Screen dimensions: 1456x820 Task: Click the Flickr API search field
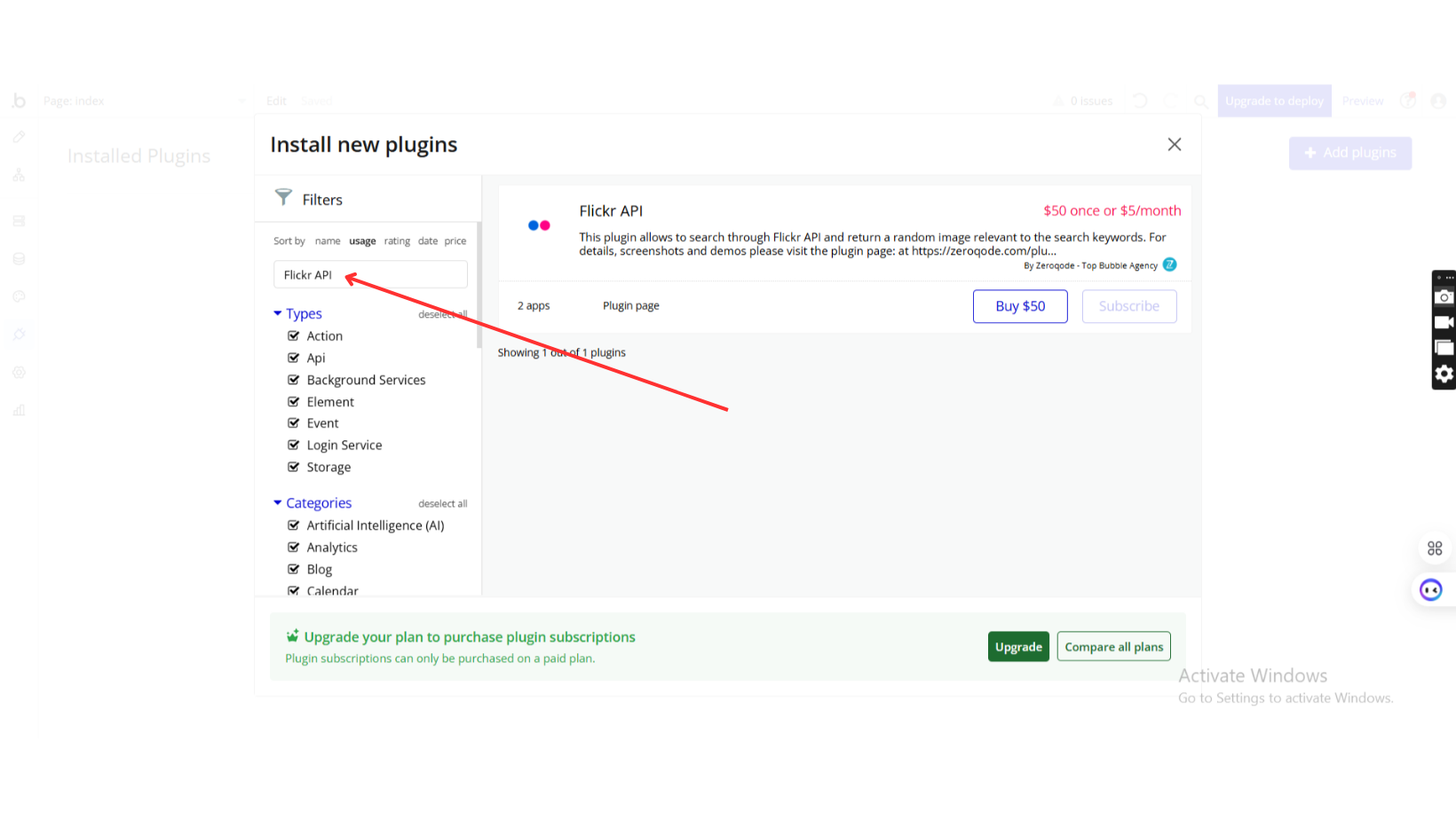pyautogui.click(x=370, y=275)
